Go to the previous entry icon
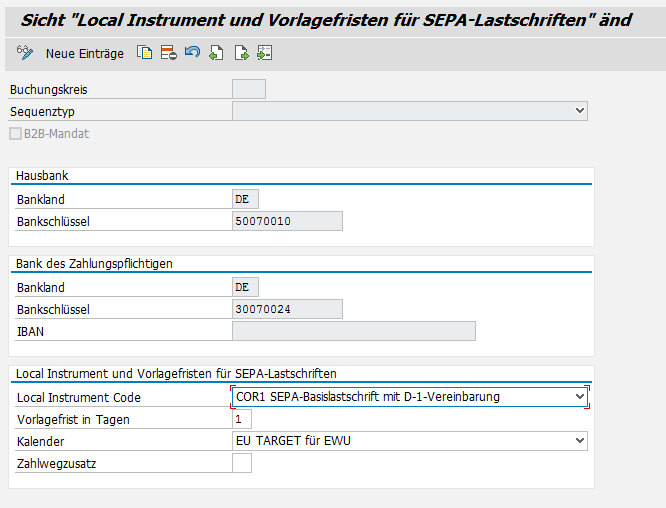 tap(216, 53)
